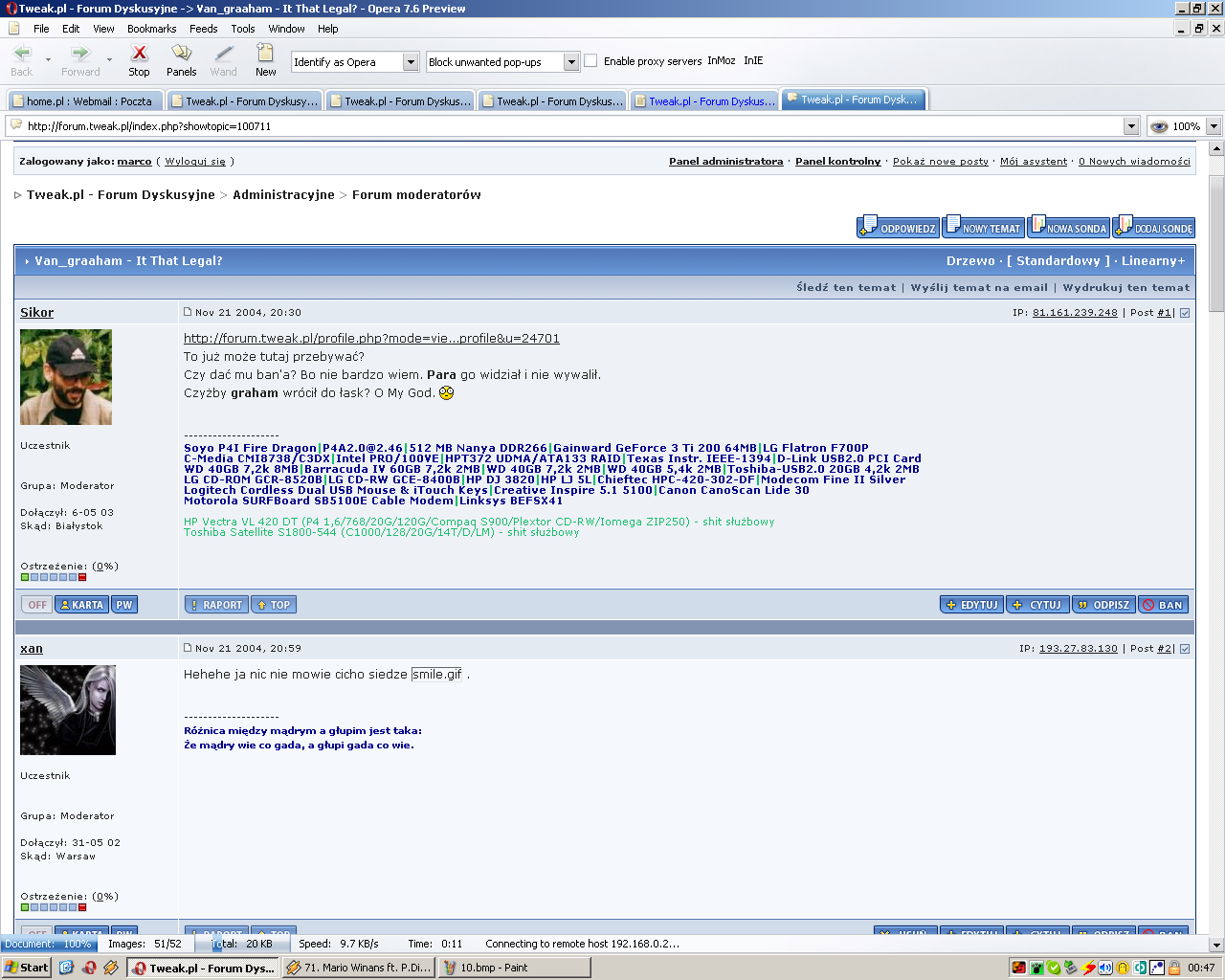Click the vertical scrollbar thumb
This screenshot has height=980, width=1225.
point(1216,243)
